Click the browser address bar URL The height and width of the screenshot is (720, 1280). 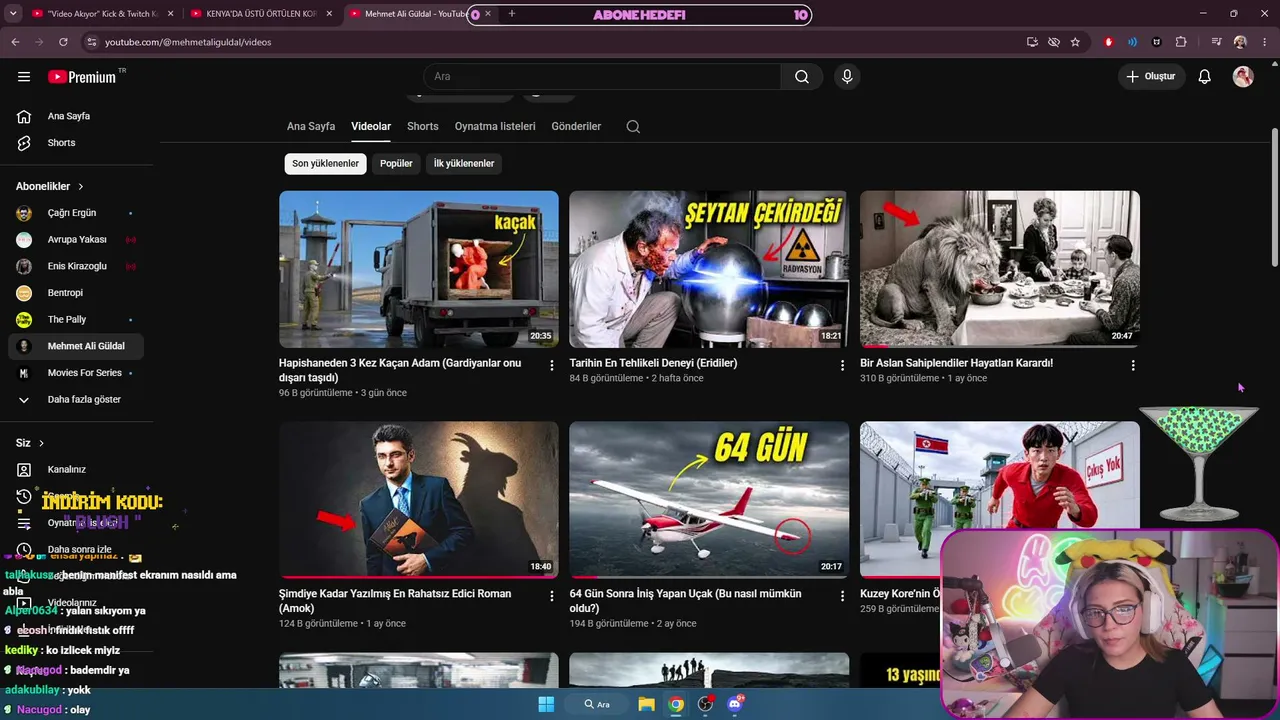188,42
